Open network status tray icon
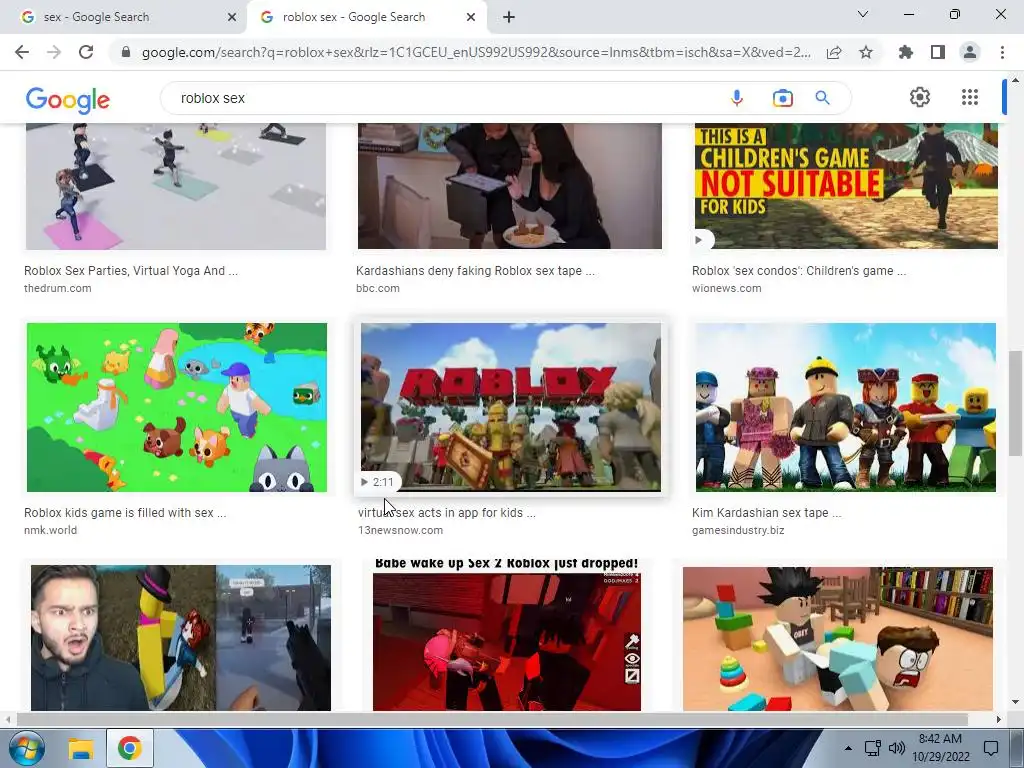 (x=872, y=748)
